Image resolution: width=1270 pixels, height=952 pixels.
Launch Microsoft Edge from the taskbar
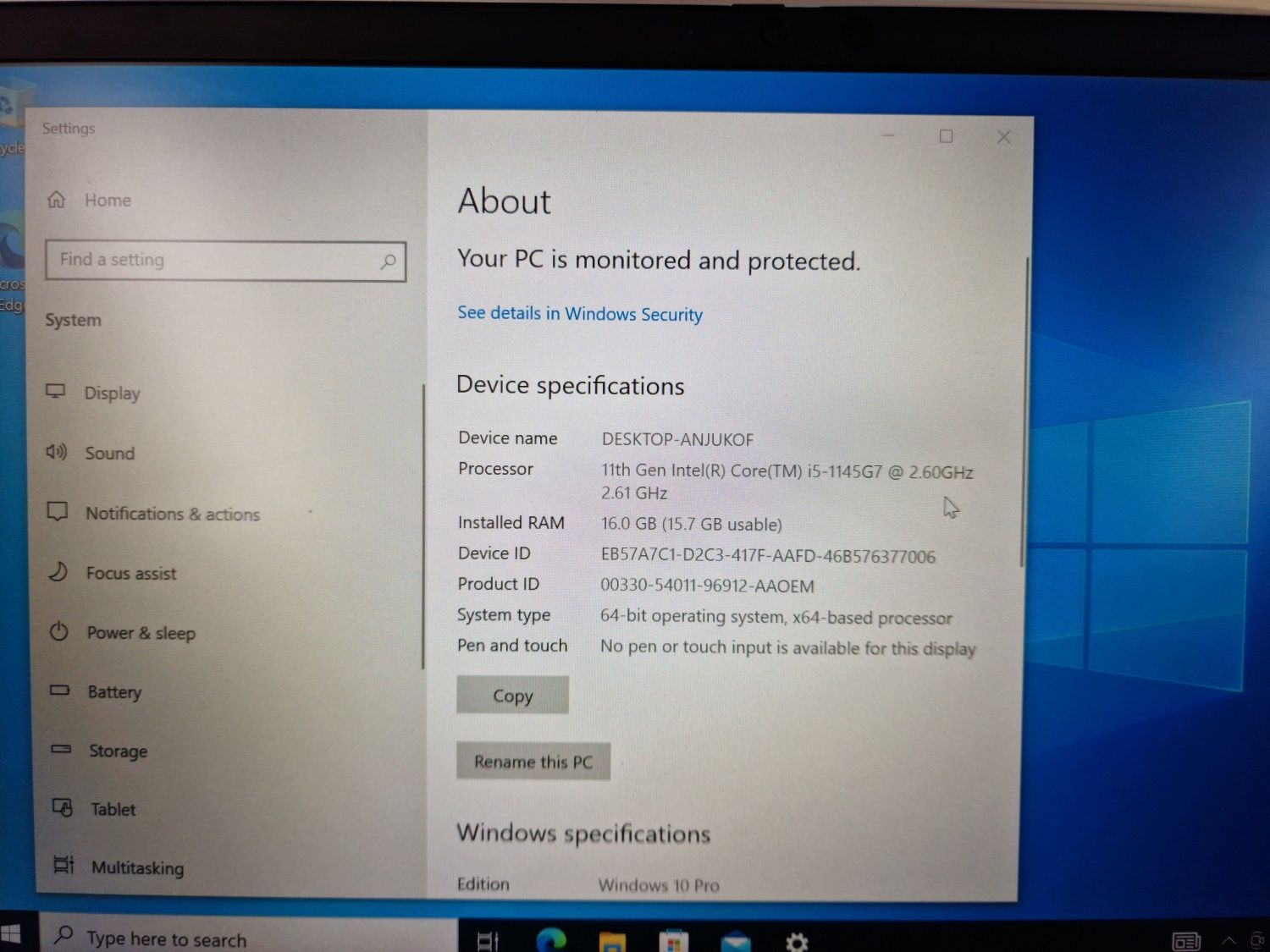click(551, 939)
